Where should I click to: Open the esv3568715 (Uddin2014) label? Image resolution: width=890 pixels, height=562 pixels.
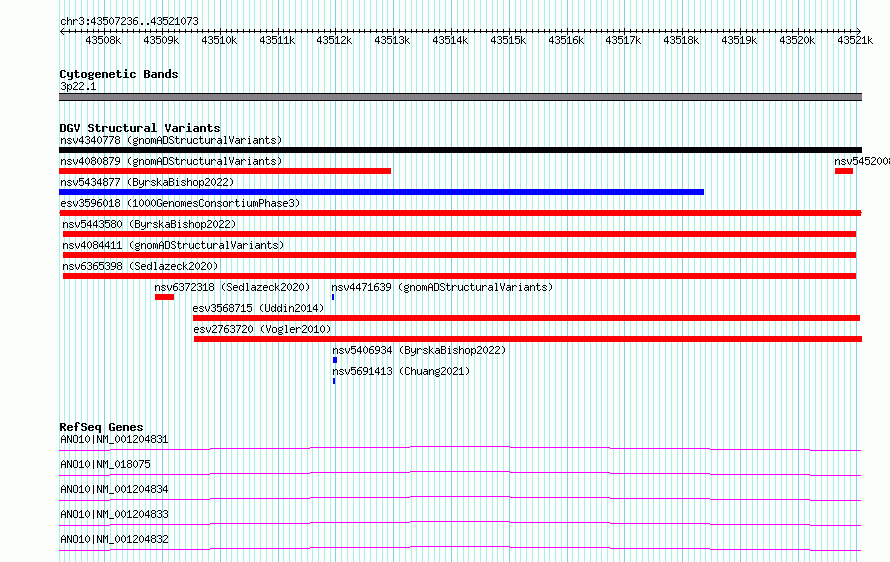pyautogui.click(x=258, y=308)
